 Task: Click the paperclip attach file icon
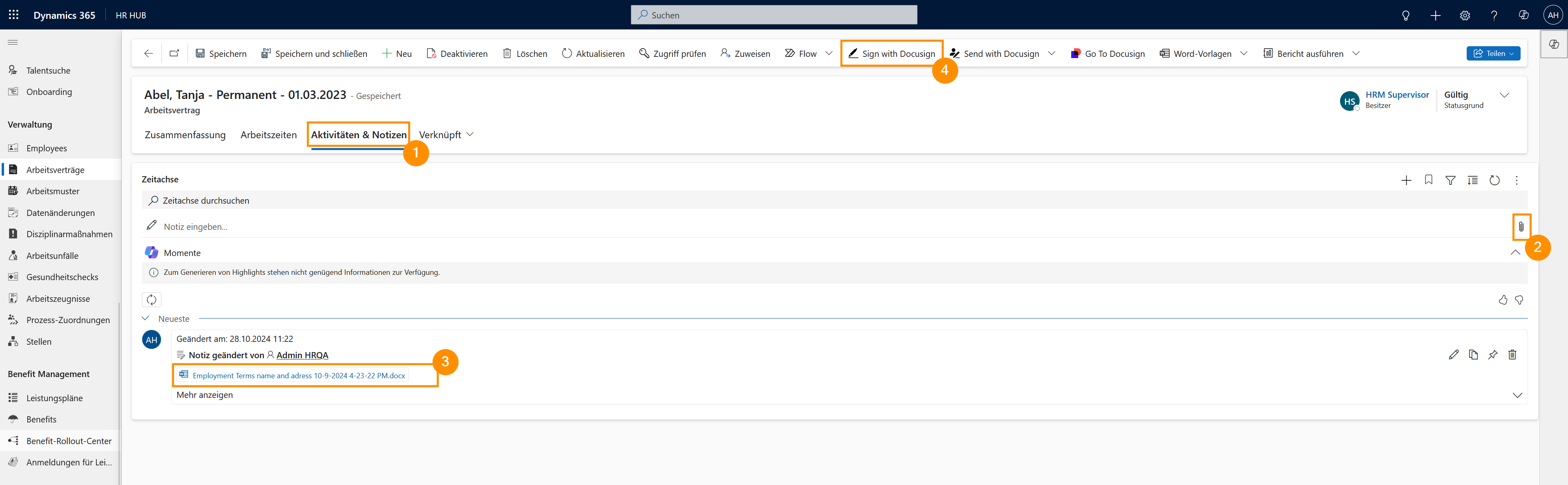coord(1521,227)
